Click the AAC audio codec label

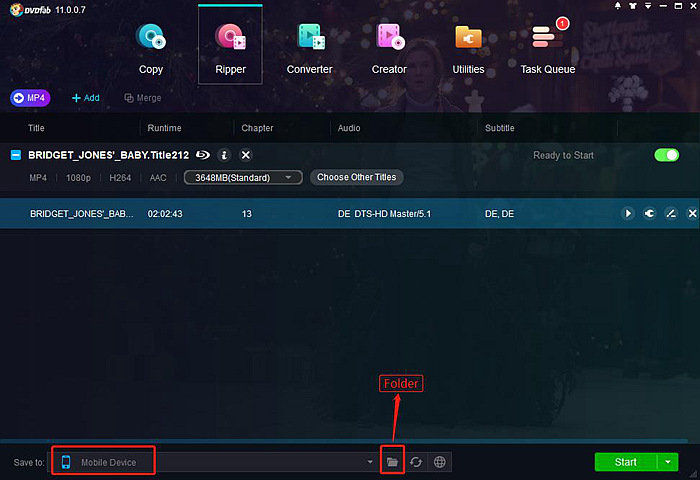click(158, 178)
